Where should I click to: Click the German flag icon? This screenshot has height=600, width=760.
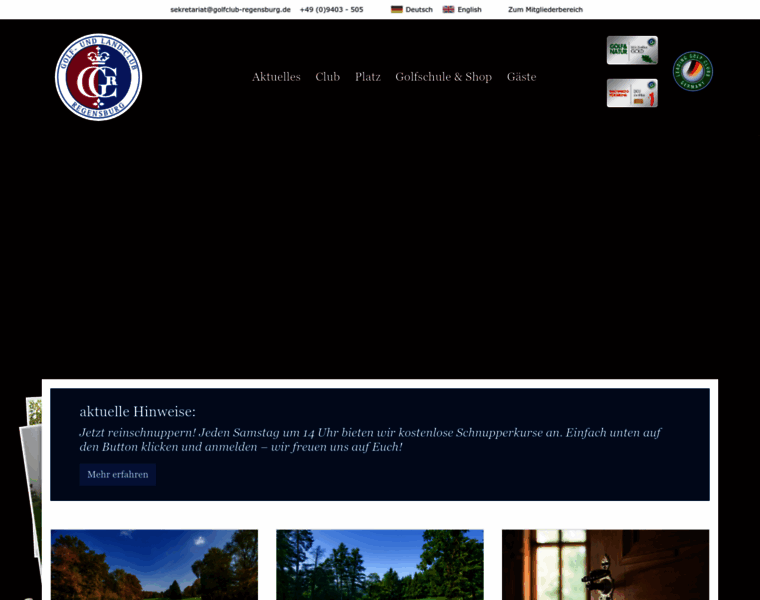(x=396, y=9)
